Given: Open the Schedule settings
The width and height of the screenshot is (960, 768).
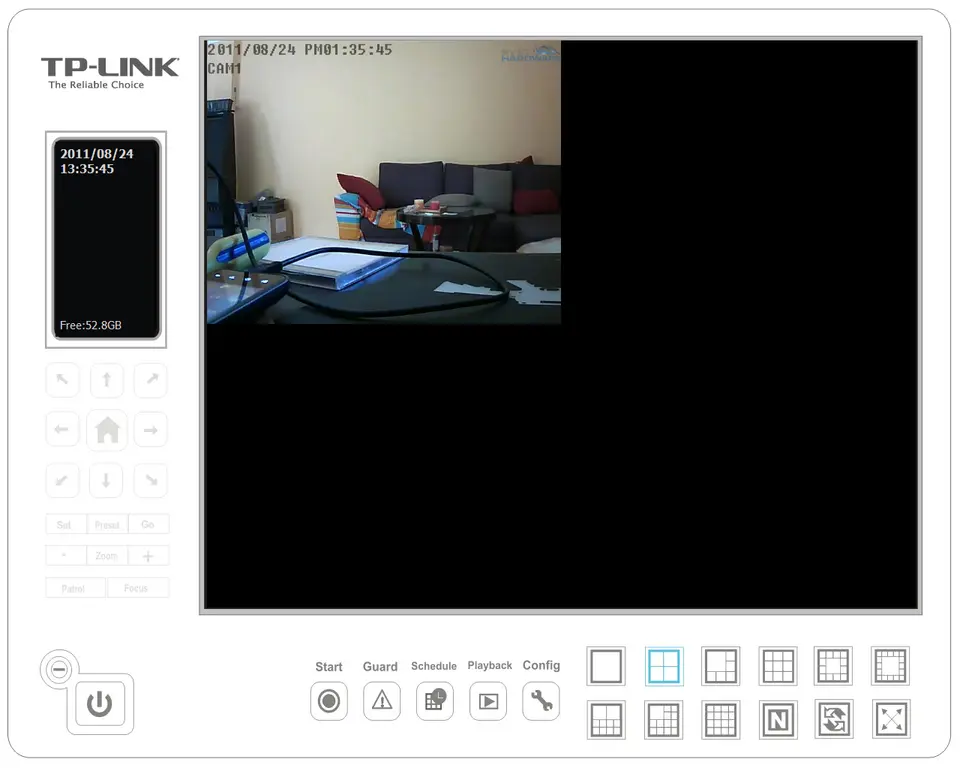Looking at the screenshot, I should point(434,701).
